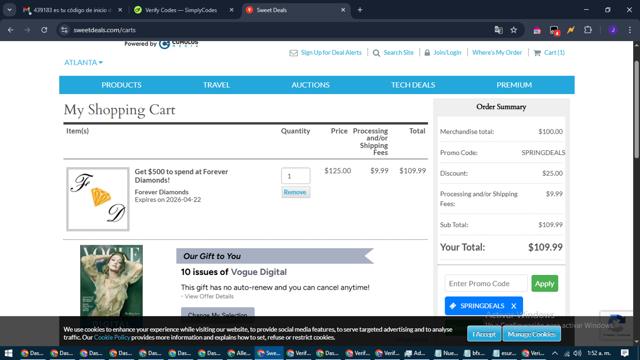Click the page vertical scrollbar
Image resolution: width=640 pixels, height=360 pixels.
point(636,109)
